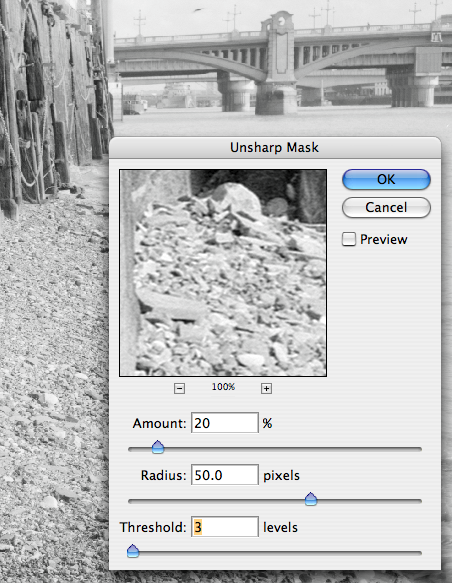This screenshot has height=583, width=452.
Task: Enable the Preview checkbox
Action: pos(349,239)
